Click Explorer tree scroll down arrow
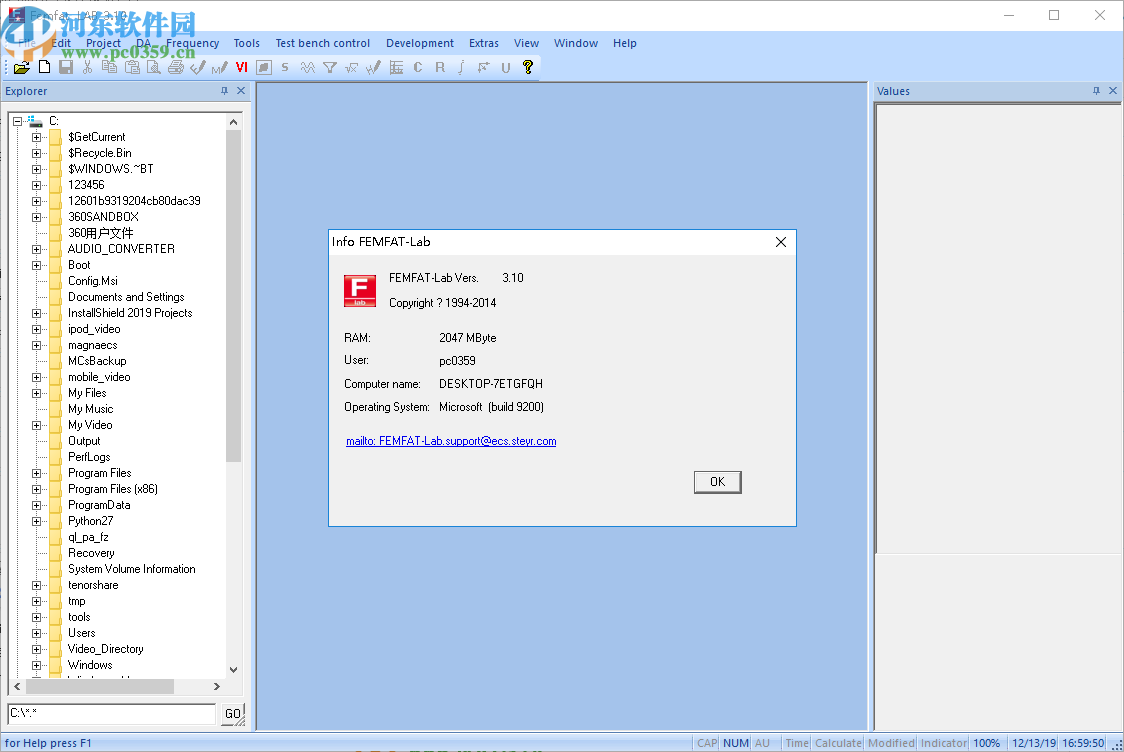 (234, 670)
